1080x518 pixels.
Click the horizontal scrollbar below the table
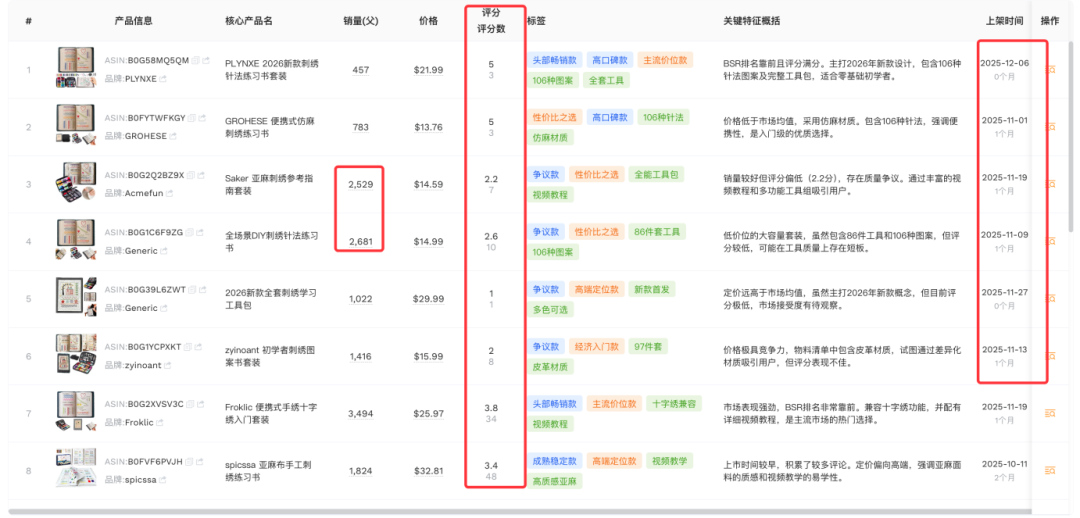tap(520, 511)
